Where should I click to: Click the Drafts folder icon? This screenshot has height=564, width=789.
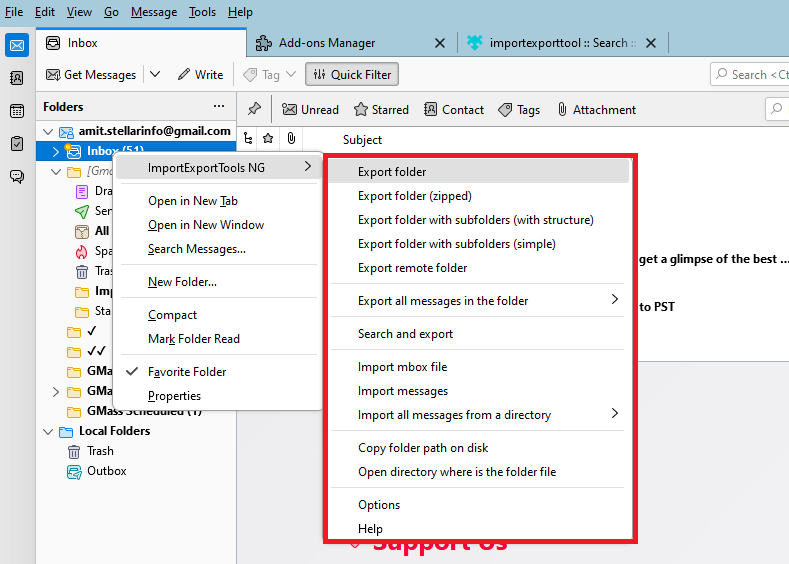82,191
